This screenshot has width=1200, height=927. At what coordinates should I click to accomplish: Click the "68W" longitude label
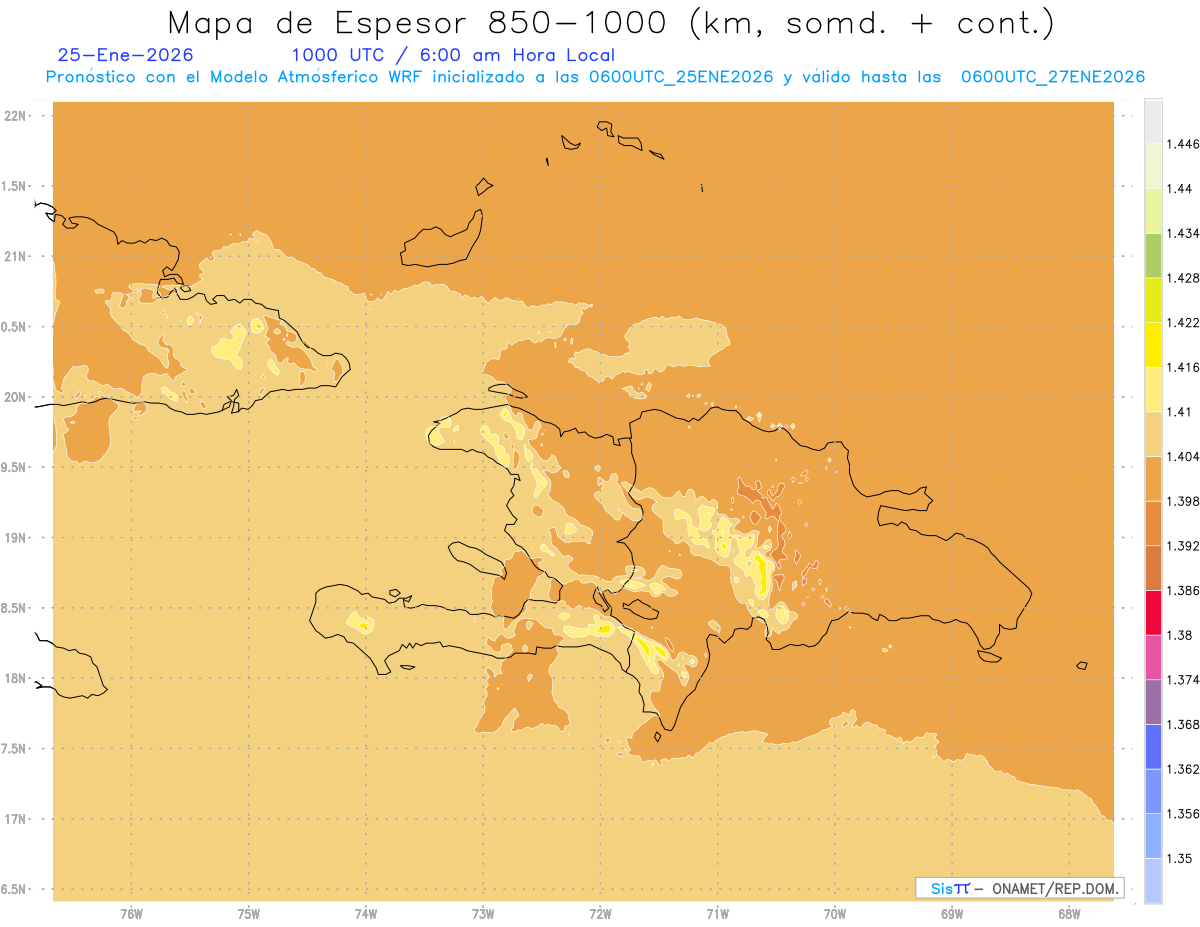(1069, 913)
